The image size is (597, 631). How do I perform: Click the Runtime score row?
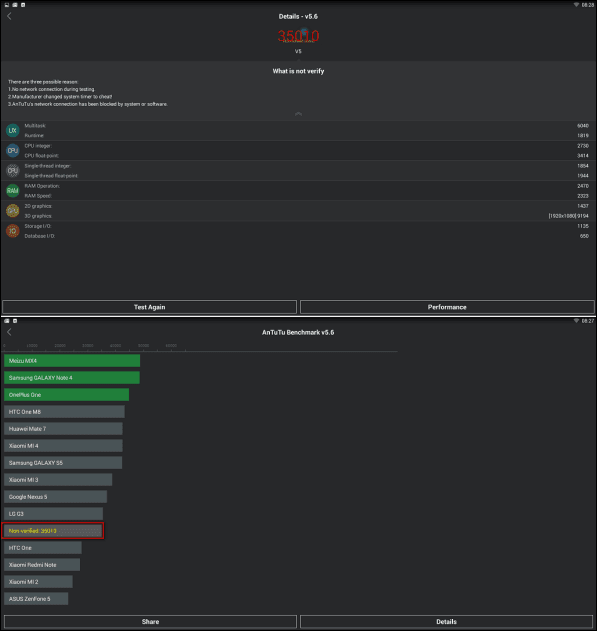coord(298,136)
